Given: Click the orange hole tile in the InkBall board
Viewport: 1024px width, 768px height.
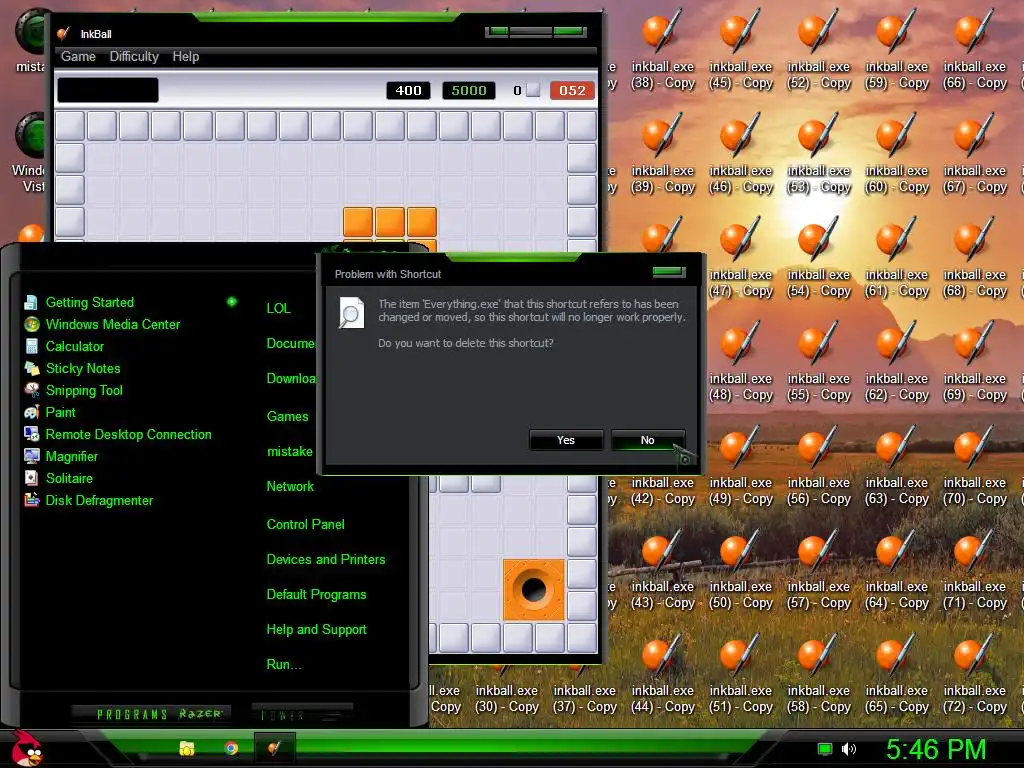Looking at the screenshot, I should pos(534,589).
